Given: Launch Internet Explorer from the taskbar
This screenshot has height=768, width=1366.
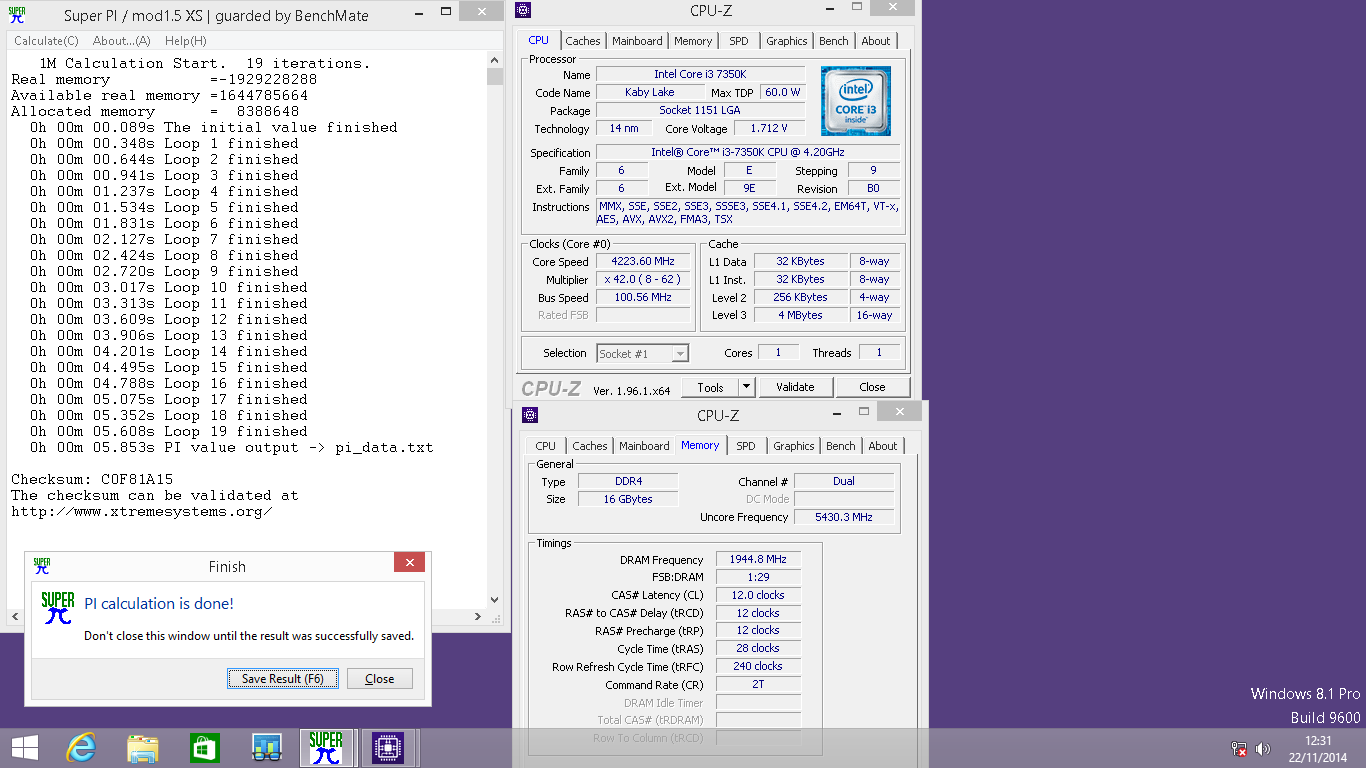Looking at the screenshot, I should (x=80, y=748).
